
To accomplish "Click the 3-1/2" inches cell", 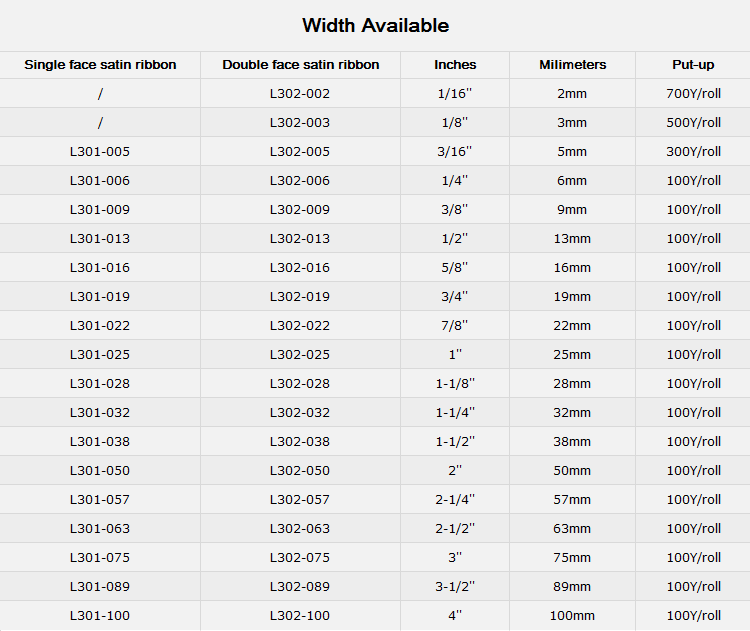I will pos(455,587).
